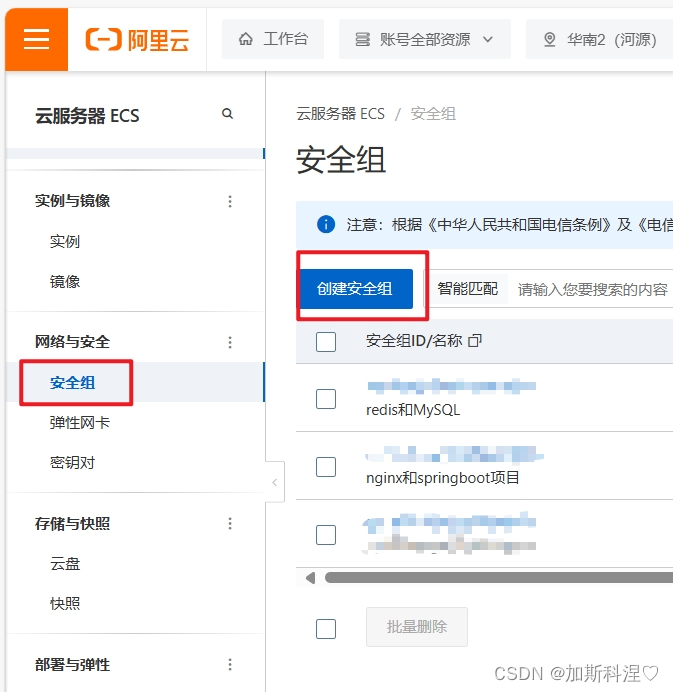
Task: Open the 工作台 workbench button
Action: point(273,39)
